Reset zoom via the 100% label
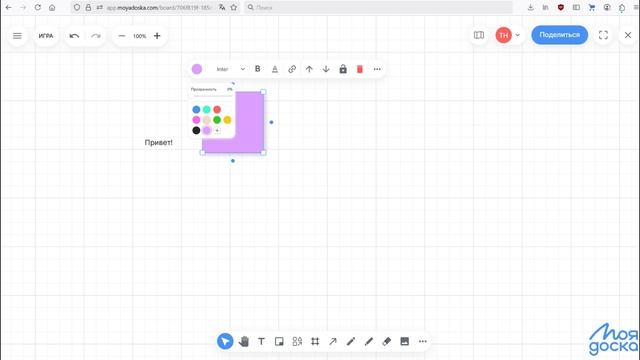This screenshot has width=640, height=360. coord(139,36)
